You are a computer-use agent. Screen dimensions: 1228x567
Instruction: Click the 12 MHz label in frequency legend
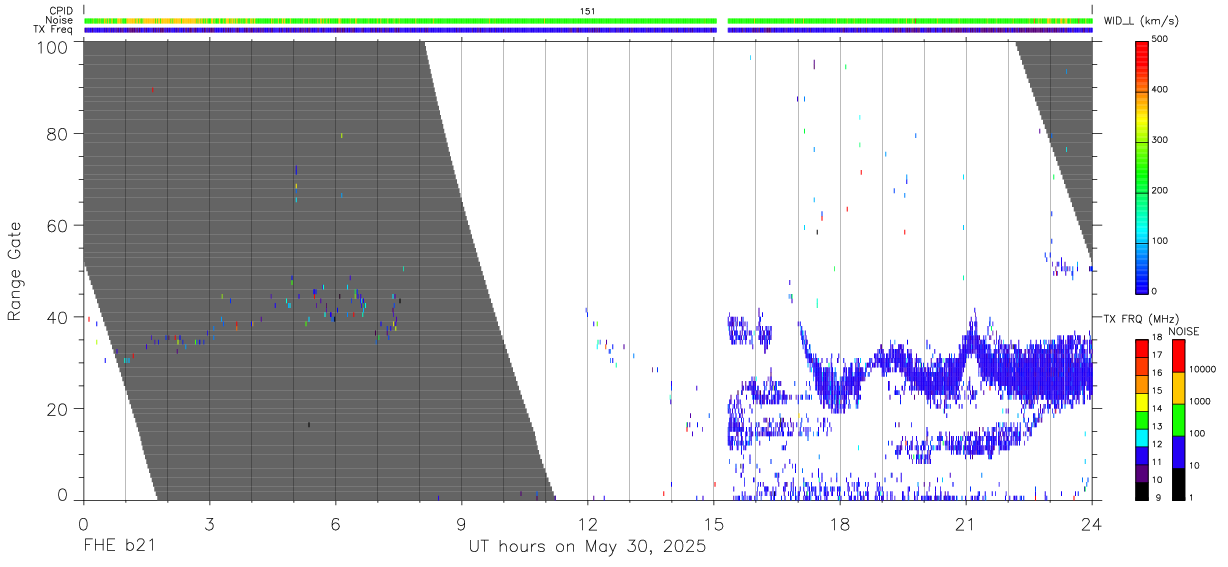(1157, 444)
